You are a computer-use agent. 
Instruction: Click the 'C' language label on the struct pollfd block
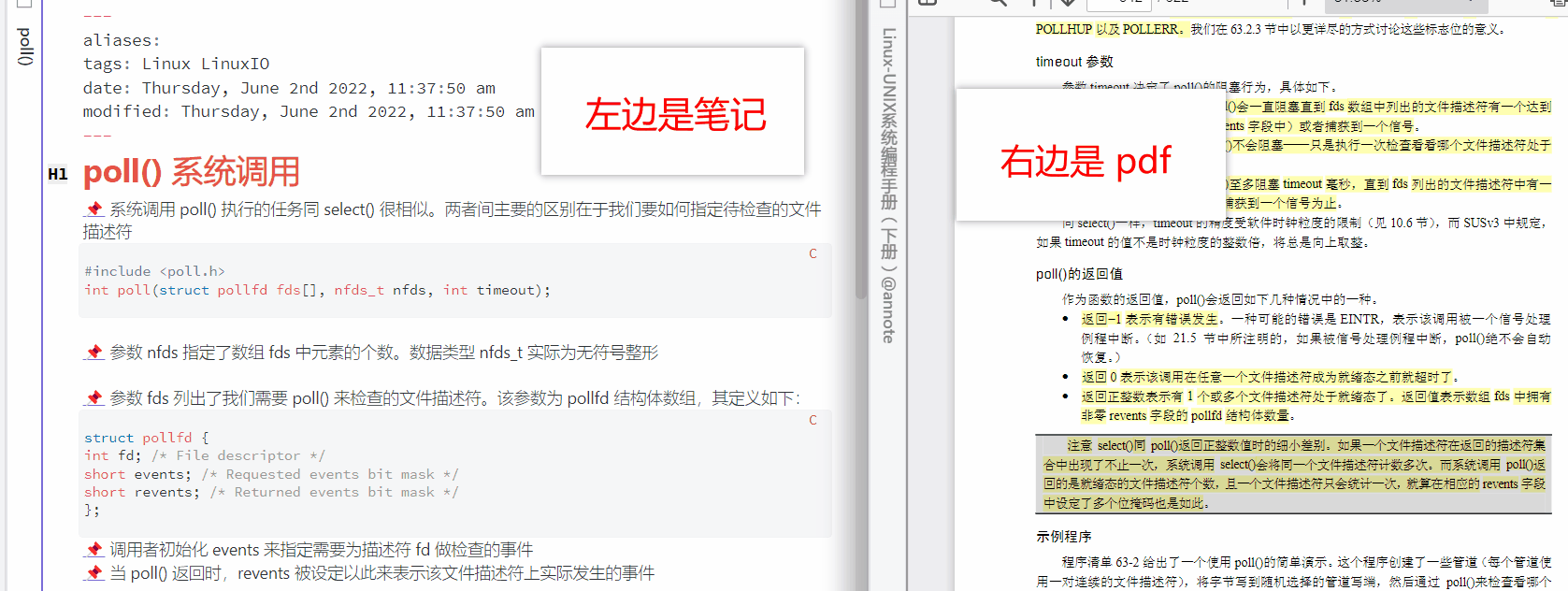[813, 420]
